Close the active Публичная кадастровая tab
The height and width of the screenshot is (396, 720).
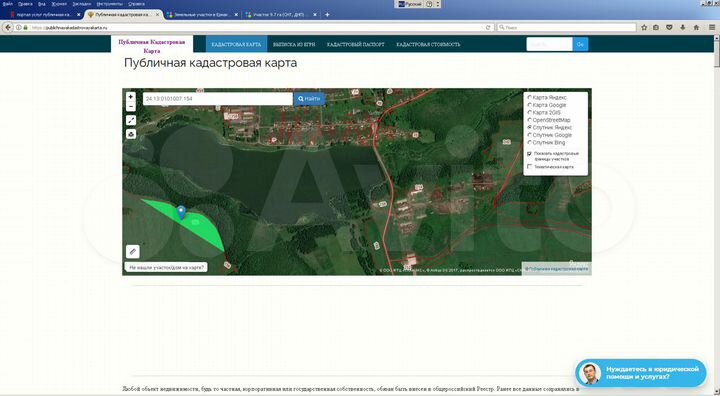pos(158,15)
